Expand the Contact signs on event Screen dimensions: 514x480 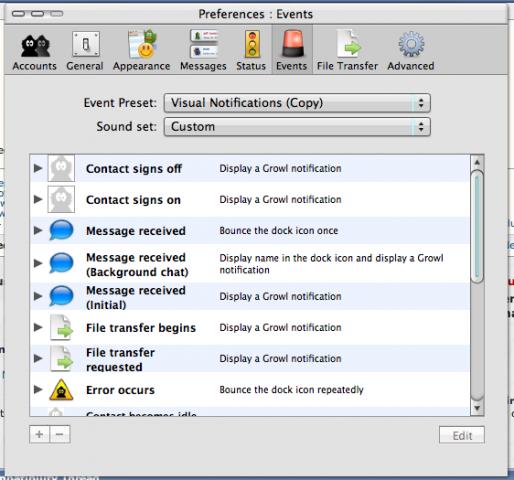[x=38, y=199]
